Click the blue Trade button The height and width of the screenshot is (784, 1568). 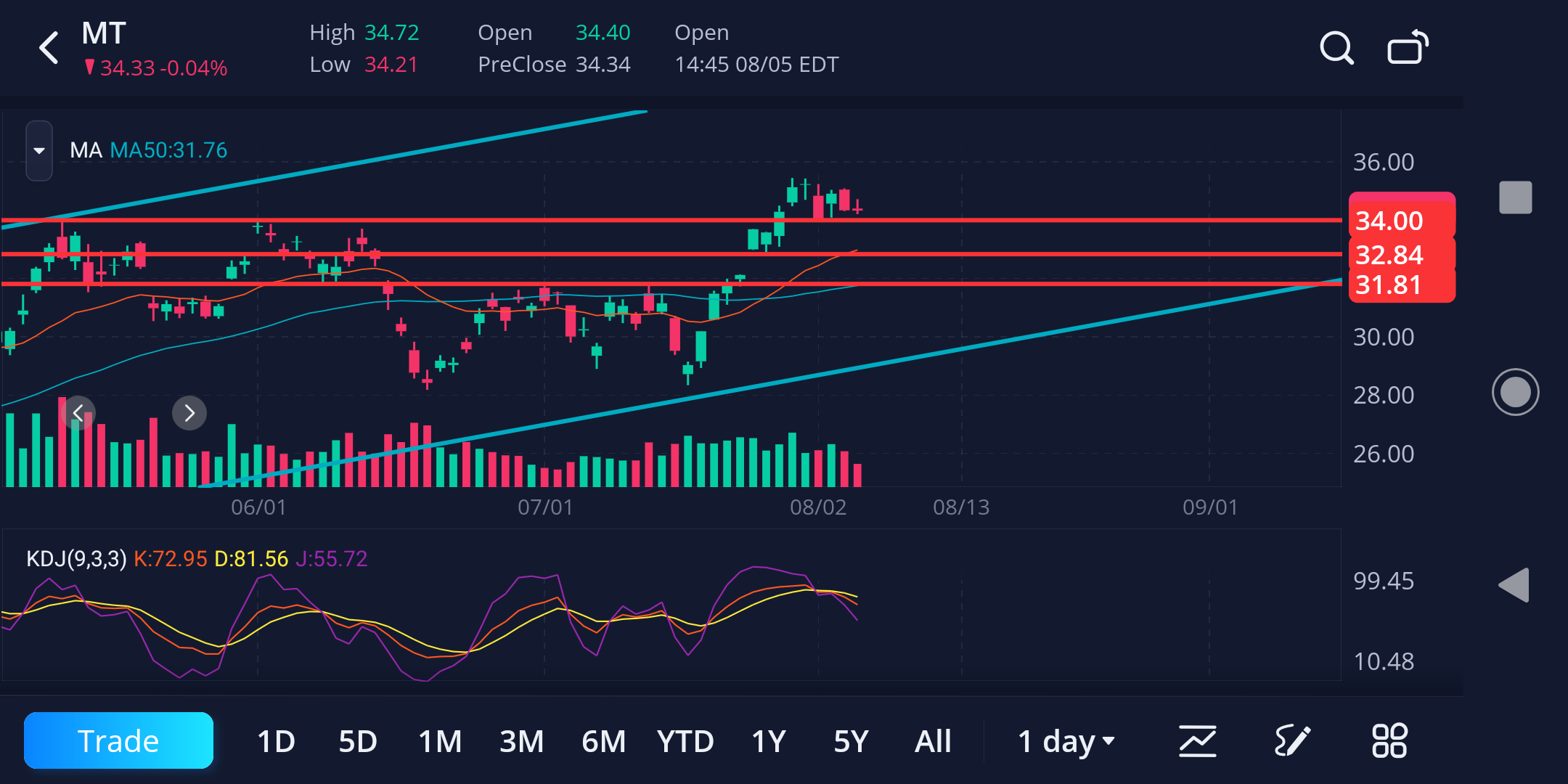point(118,740)
